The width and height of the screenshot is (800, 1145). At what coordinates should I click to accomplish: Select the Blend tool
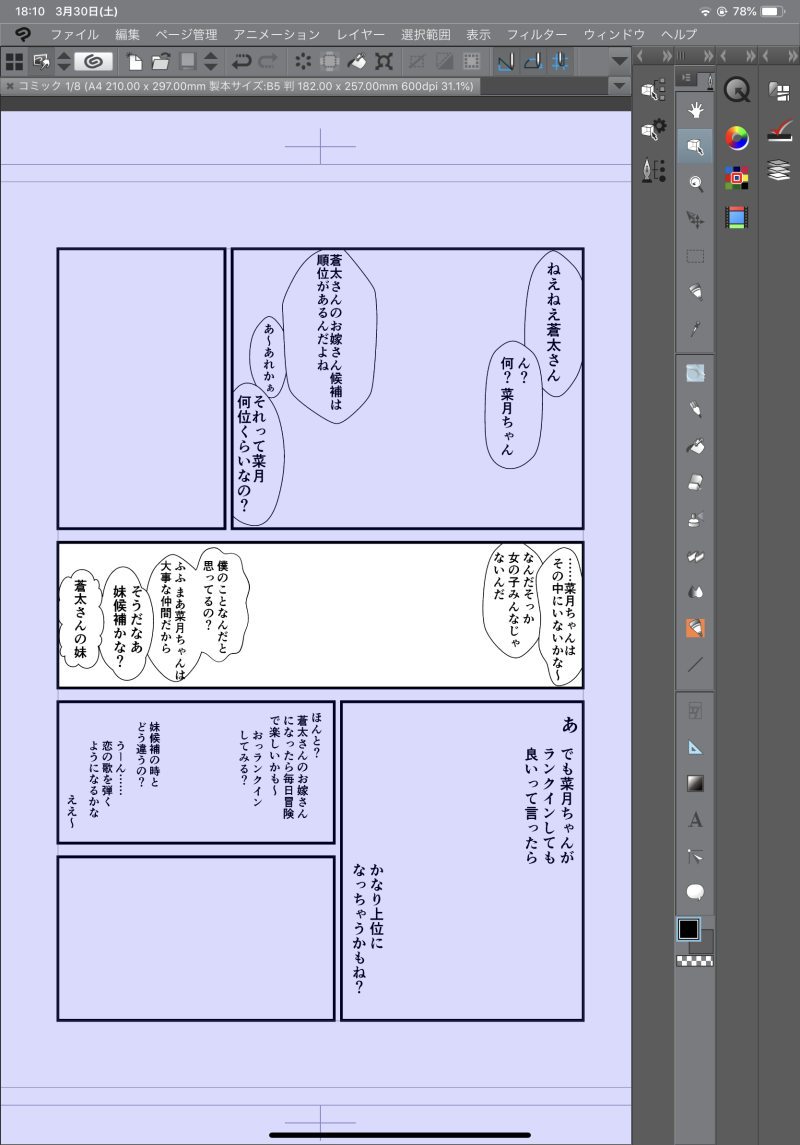pos(696,592)
